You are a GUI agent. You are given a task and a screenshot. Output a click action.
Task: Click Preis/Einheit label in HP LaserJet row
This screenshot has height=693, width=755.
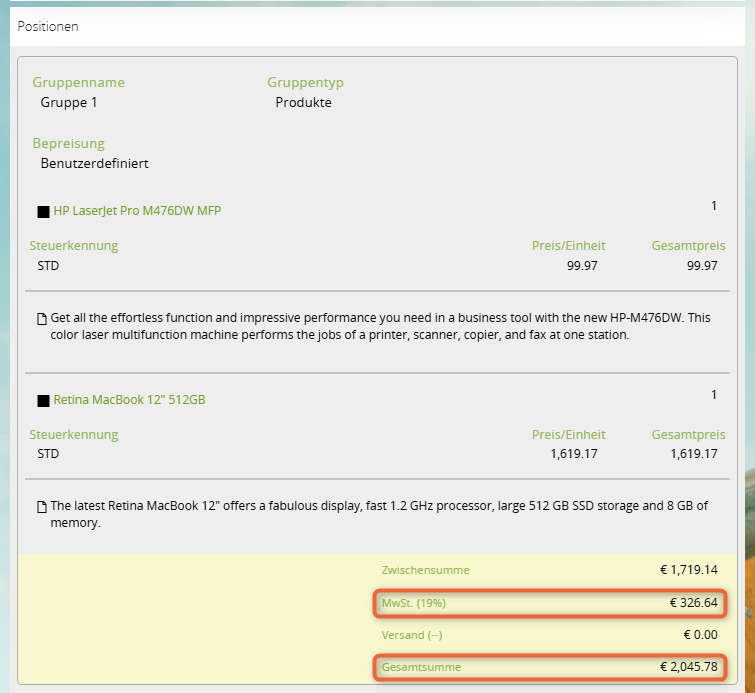[x=569, y=246]
